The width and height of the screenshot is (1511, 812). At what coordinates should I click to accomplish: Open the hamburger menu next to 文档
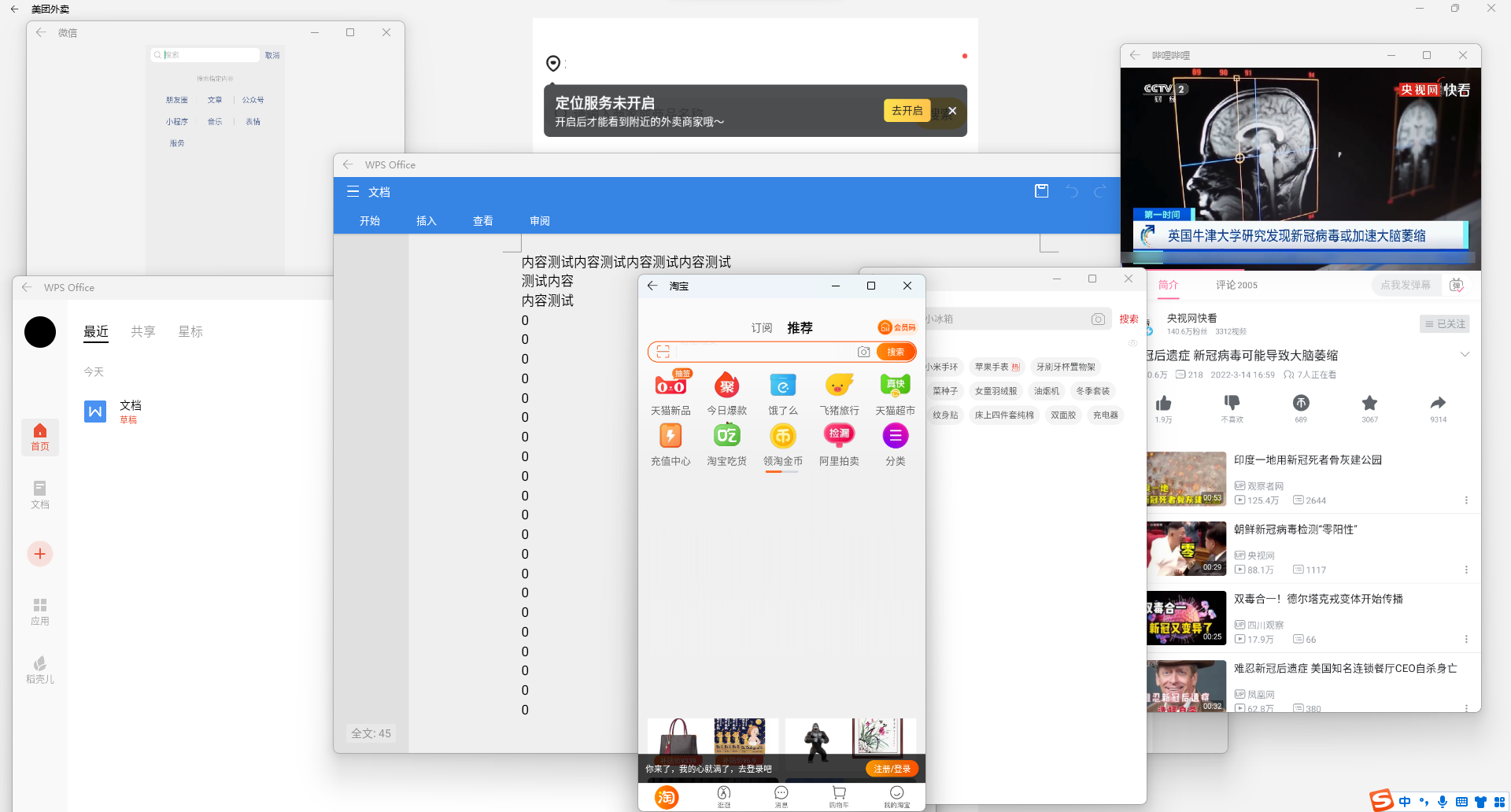[x=353, y=192]
